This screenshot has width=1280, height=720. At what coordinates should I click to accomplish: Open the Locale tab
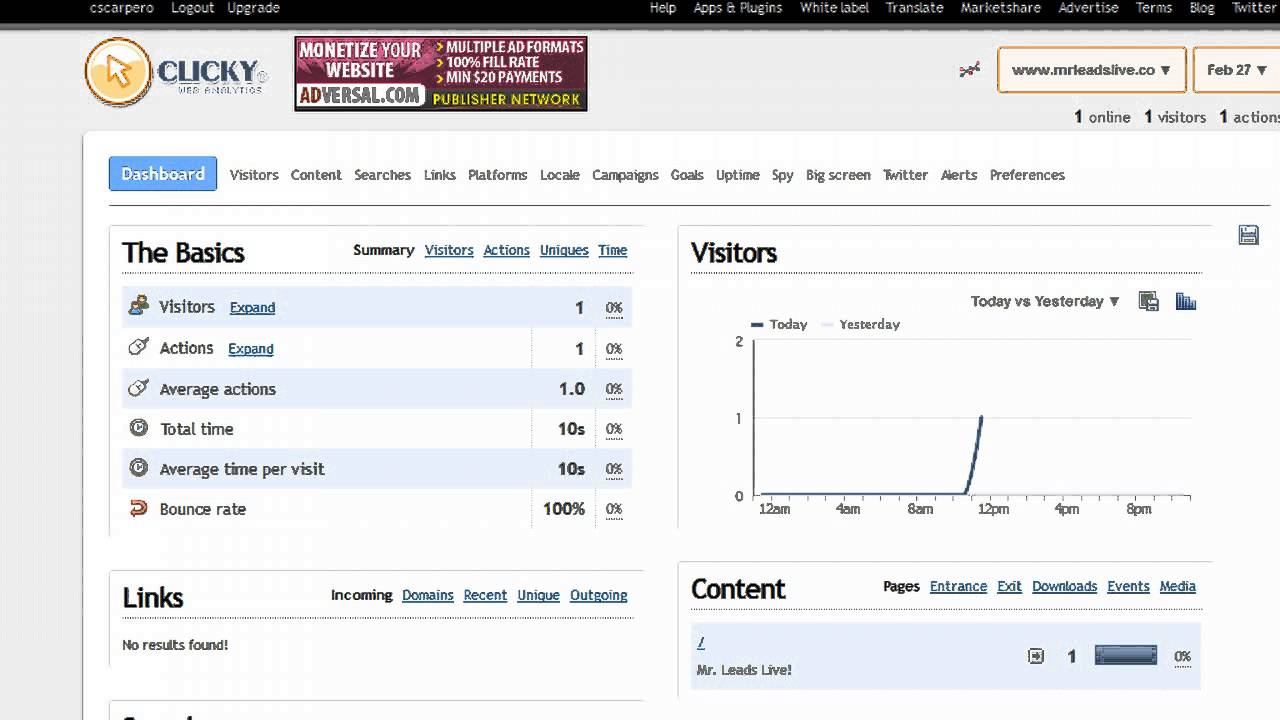tap(559, 175)
